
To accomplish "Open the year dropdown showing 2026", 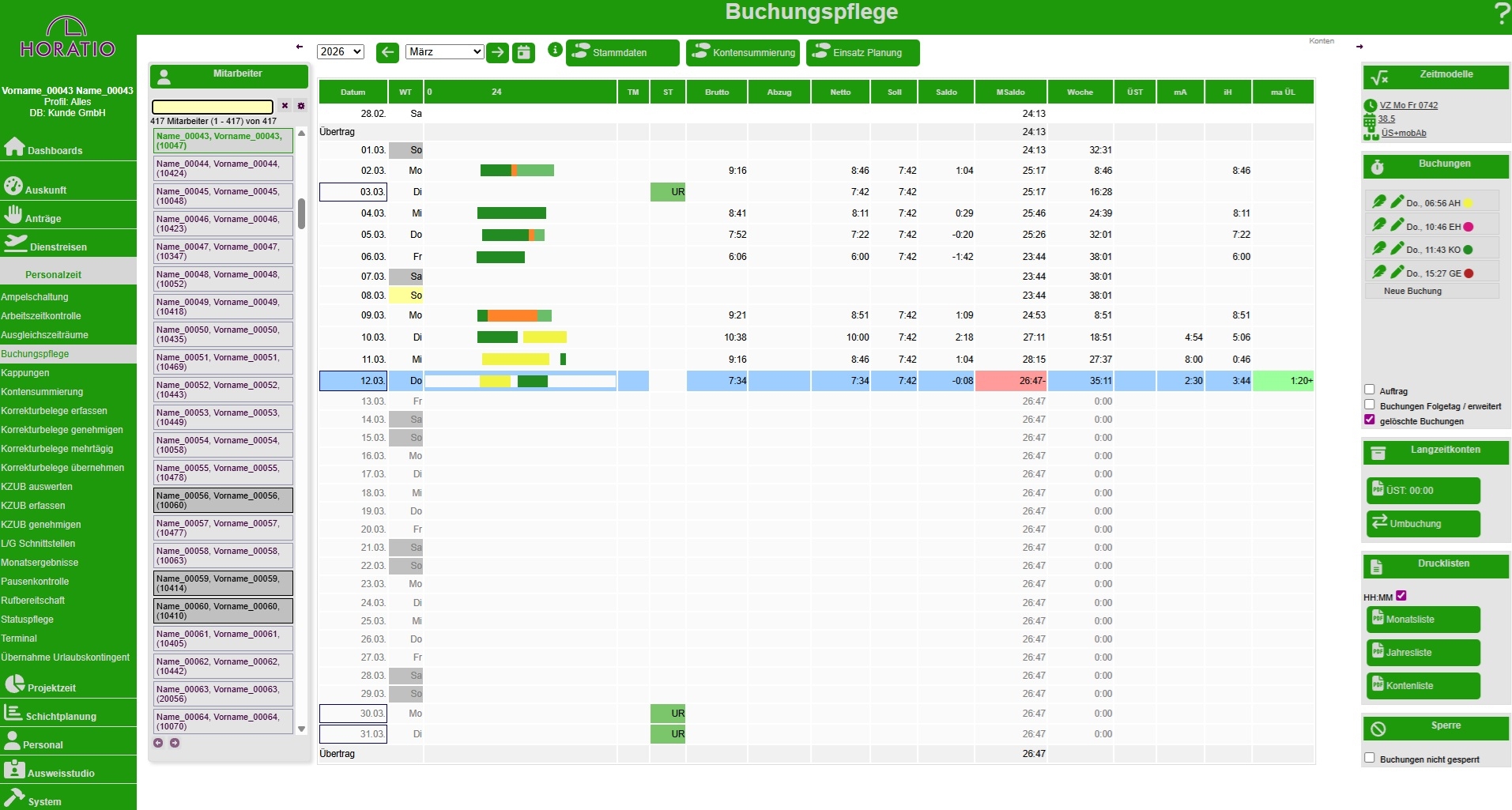I will [x=340, y=51].
